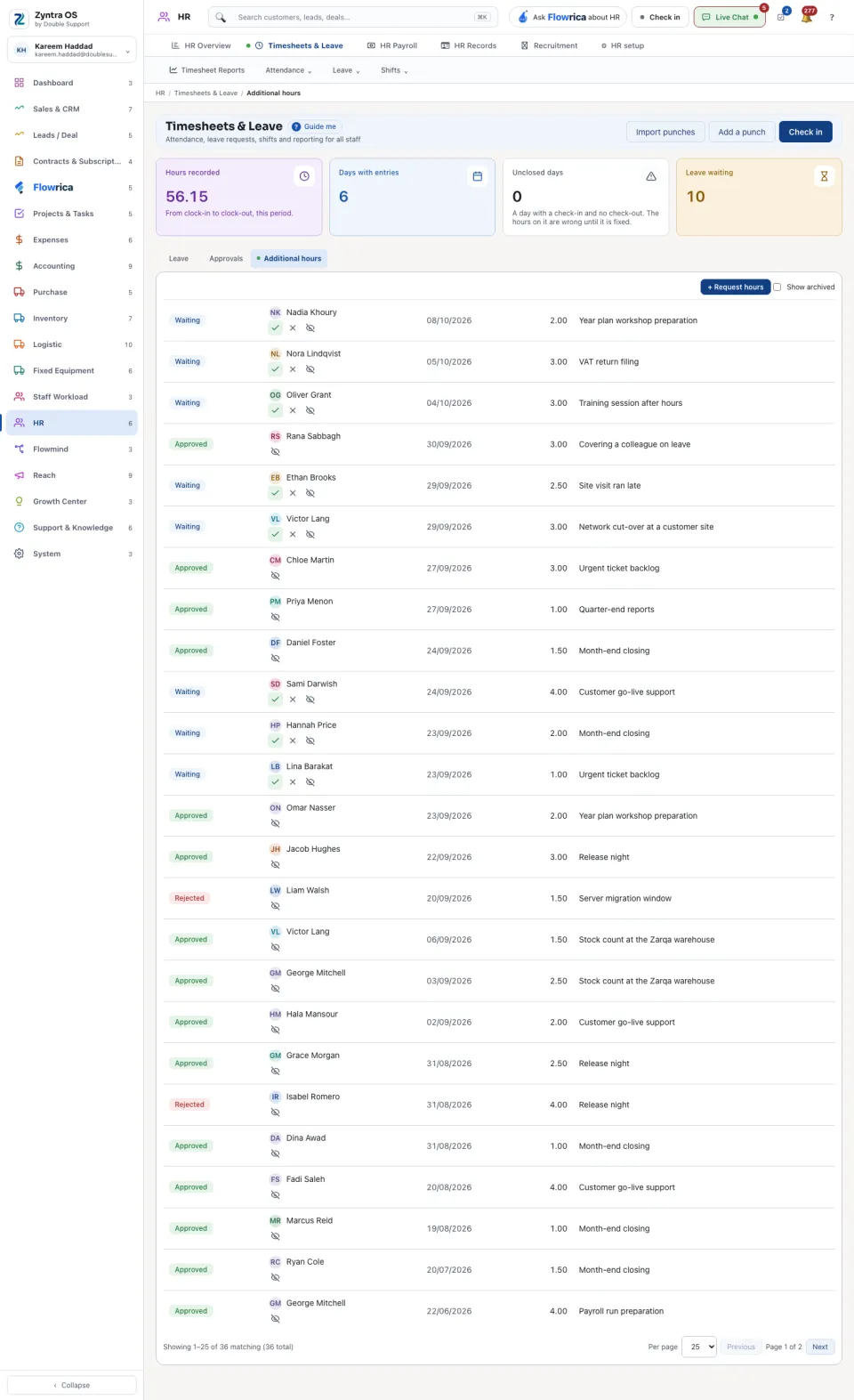Reject Ethan Brooks's hours with the X icon

coord(293,493)
